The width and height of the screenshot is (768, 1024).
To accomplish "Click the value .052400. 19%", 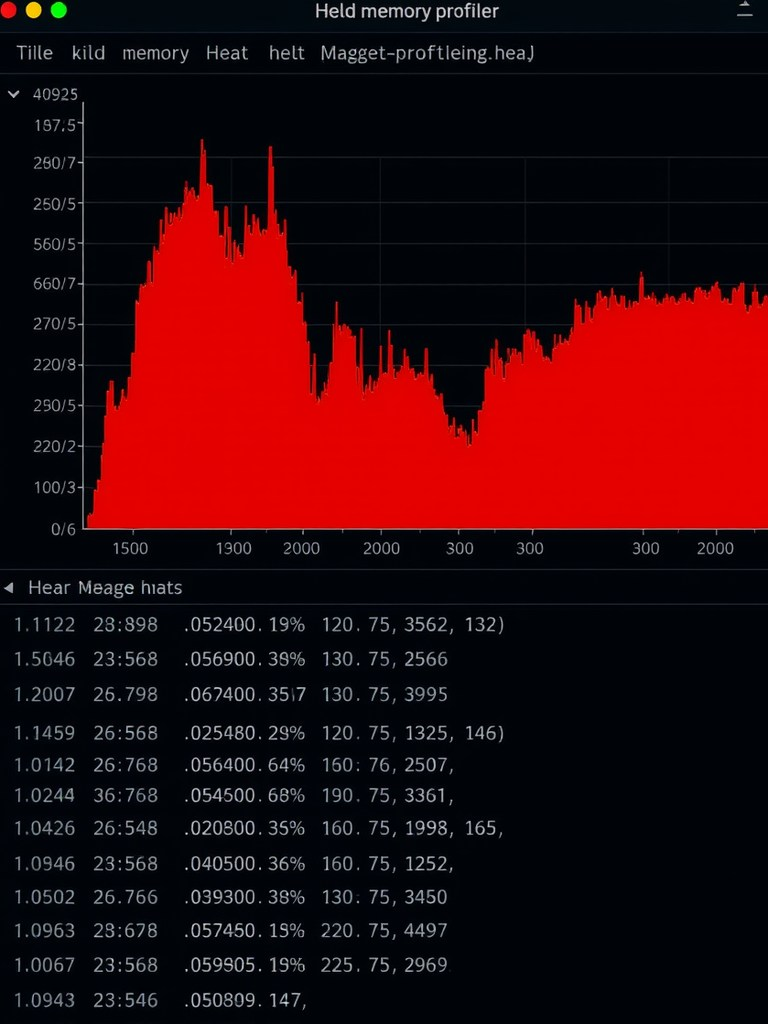I will [244, 624].
